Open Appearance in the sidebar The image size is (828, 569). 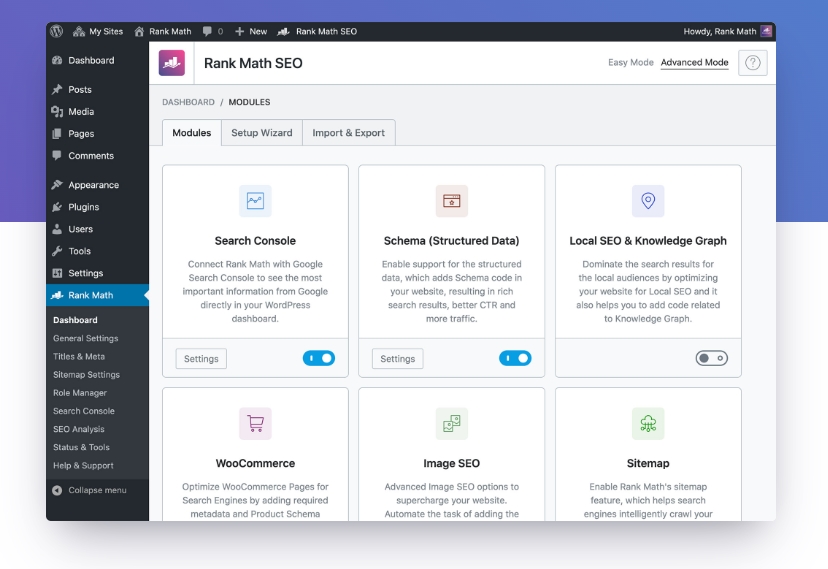(x=97, y=185)
